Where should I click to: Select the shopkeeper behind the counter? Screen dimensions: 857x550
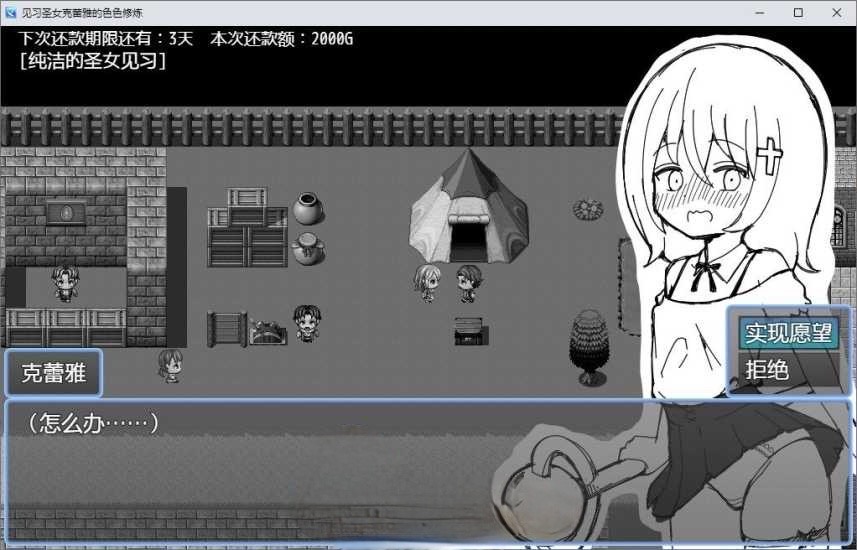click(x=66, y=284)
